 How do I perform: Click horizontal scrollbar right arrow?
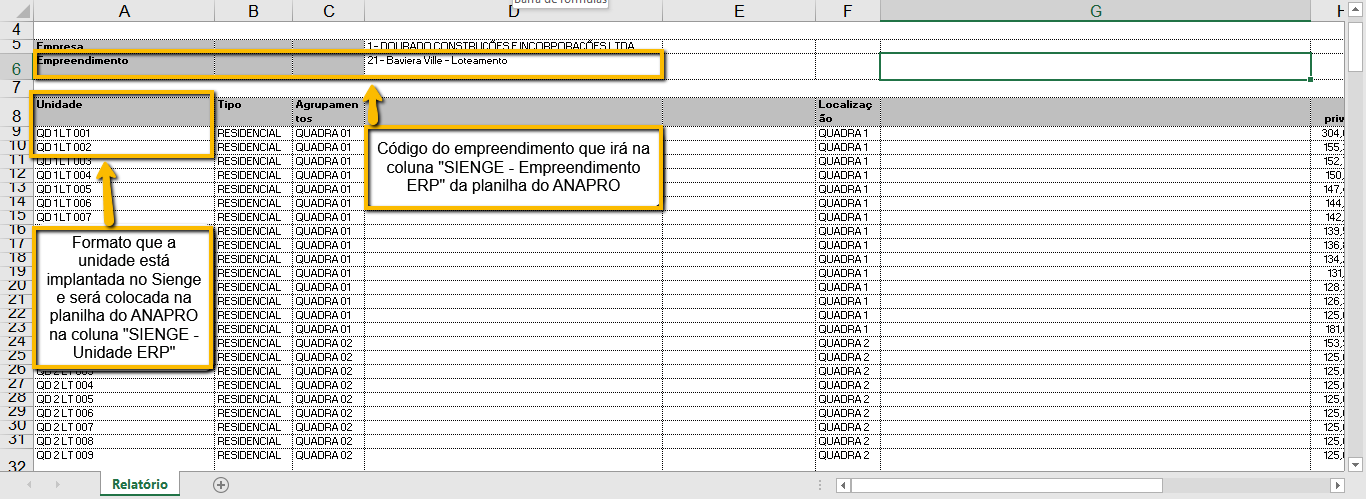click(1339, 485)
